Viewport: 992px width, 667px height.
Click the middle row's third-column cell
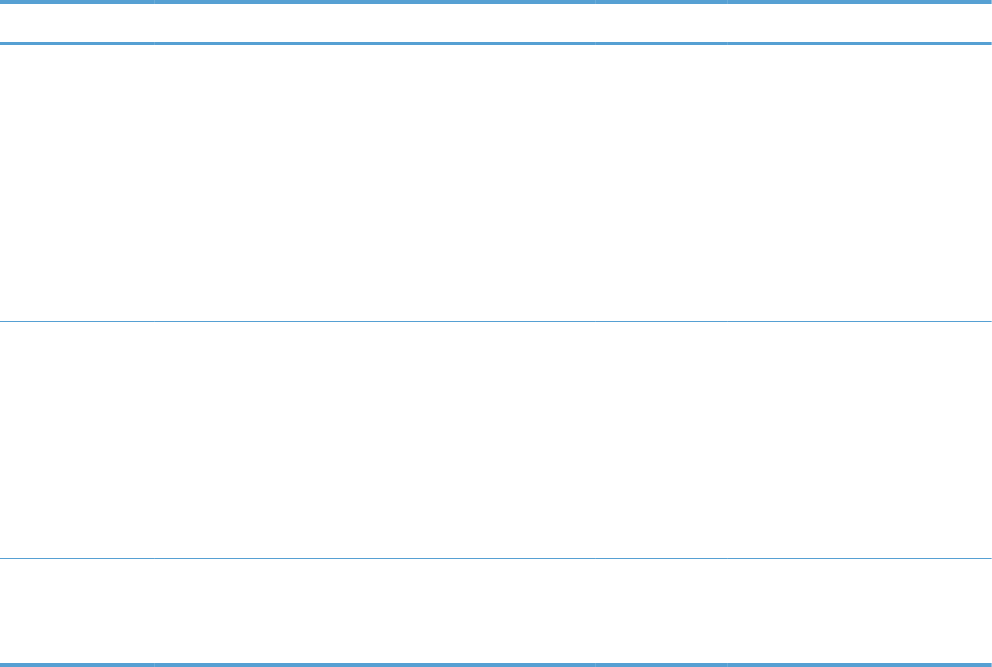point(660,440)
